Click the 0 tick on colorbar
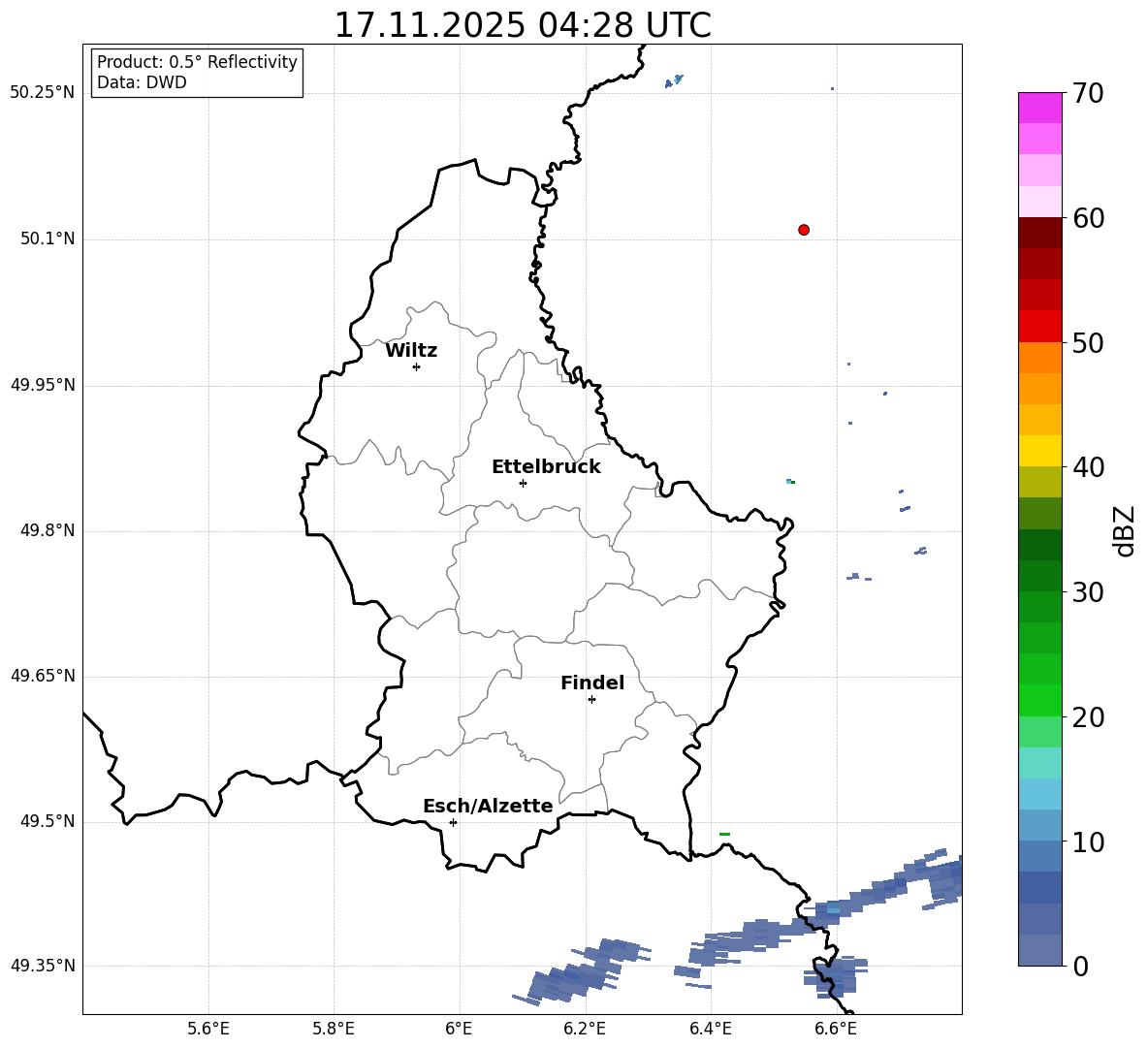Image resolution: width=1148 pixels, height=1048 pixels. [x=1080, y=966]
